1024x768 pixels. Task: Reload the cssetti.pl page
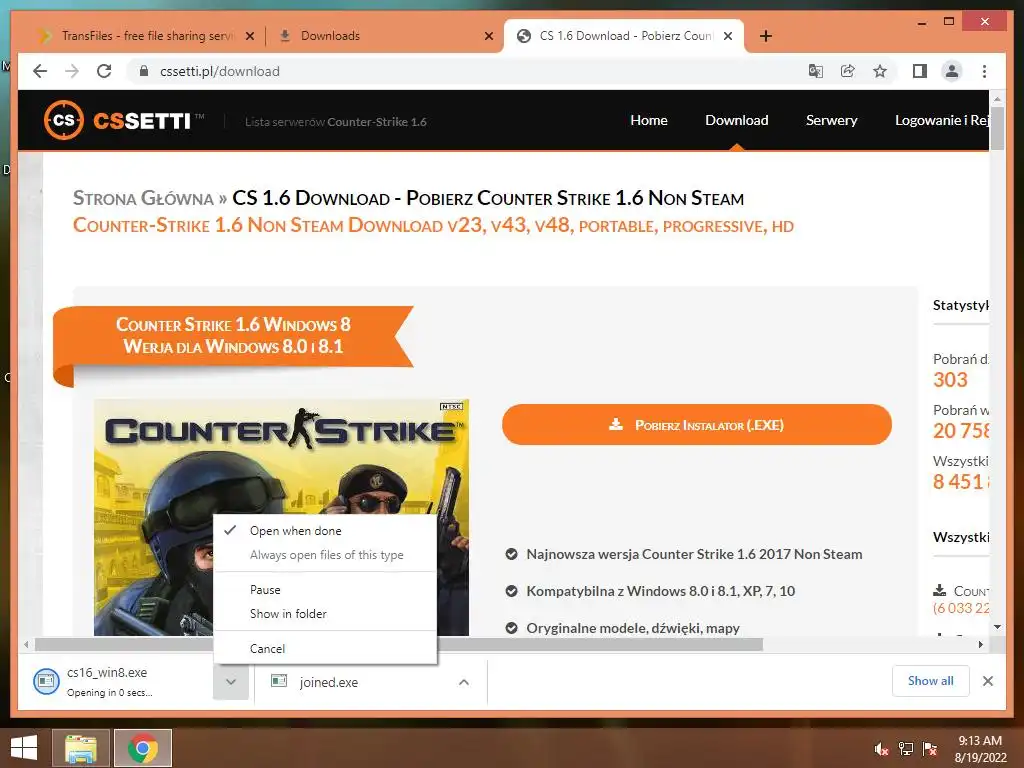click(104, 71)
